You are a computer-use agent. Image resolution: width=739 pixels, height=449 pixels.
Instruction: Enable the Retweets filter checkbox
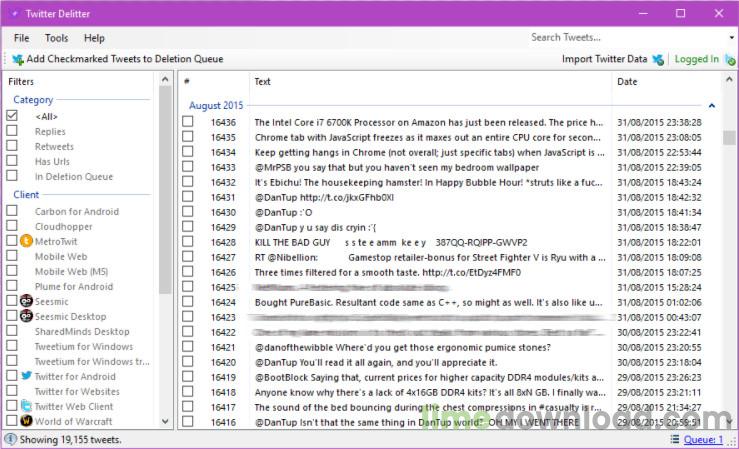point(12,146)
